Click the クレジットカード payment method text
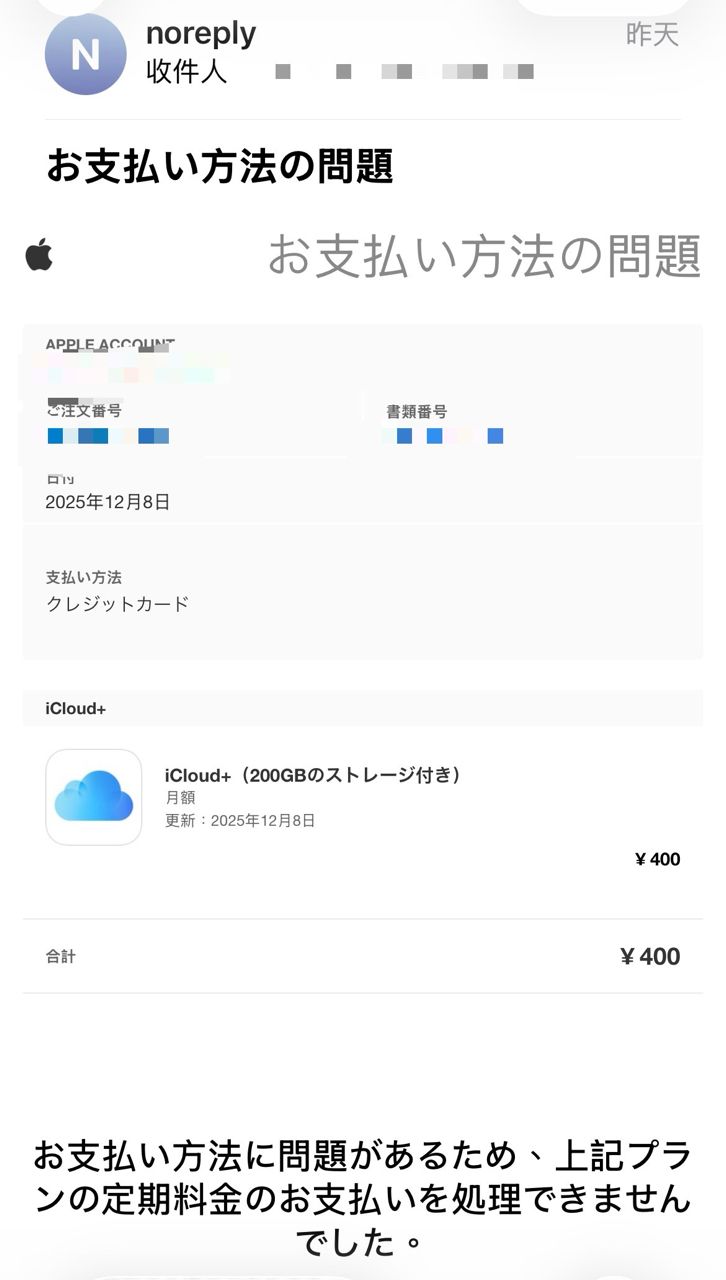The image size is (726, 1280). click(118, 604)
